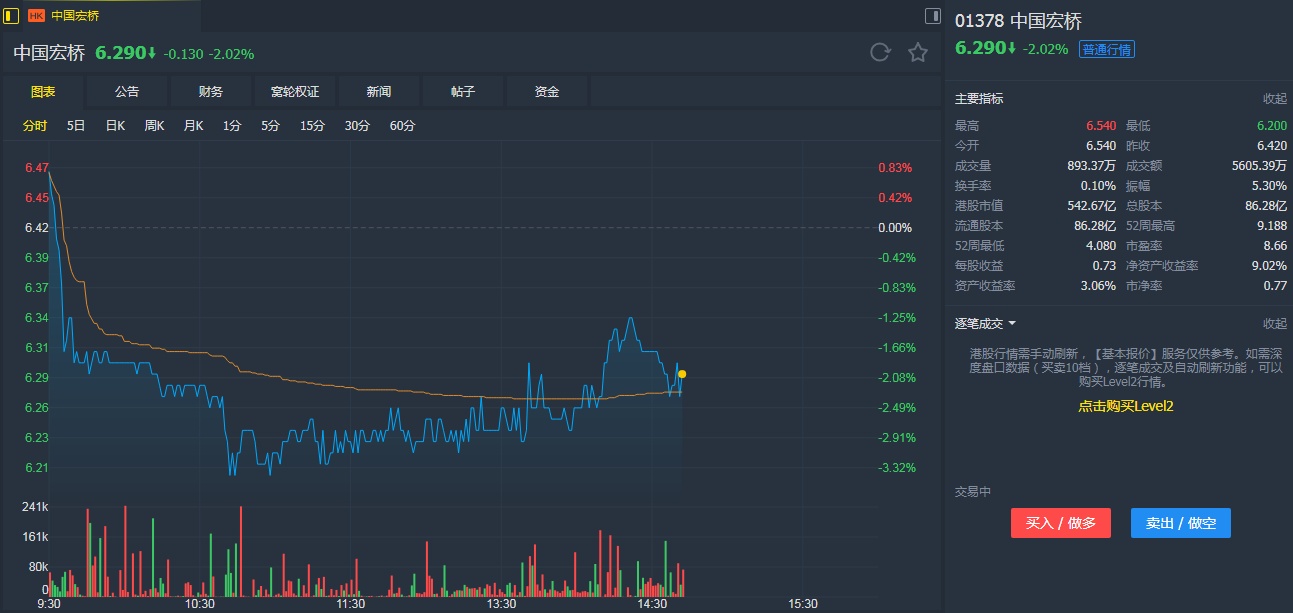
Task: Click the yellow latest-price dot on chart
Action: click(x=682, y=374)
